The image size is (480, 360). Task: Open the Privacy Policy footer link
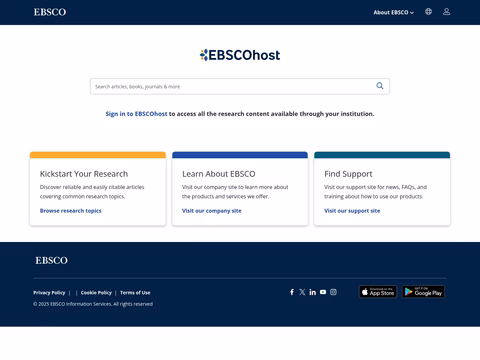(49, 293)
